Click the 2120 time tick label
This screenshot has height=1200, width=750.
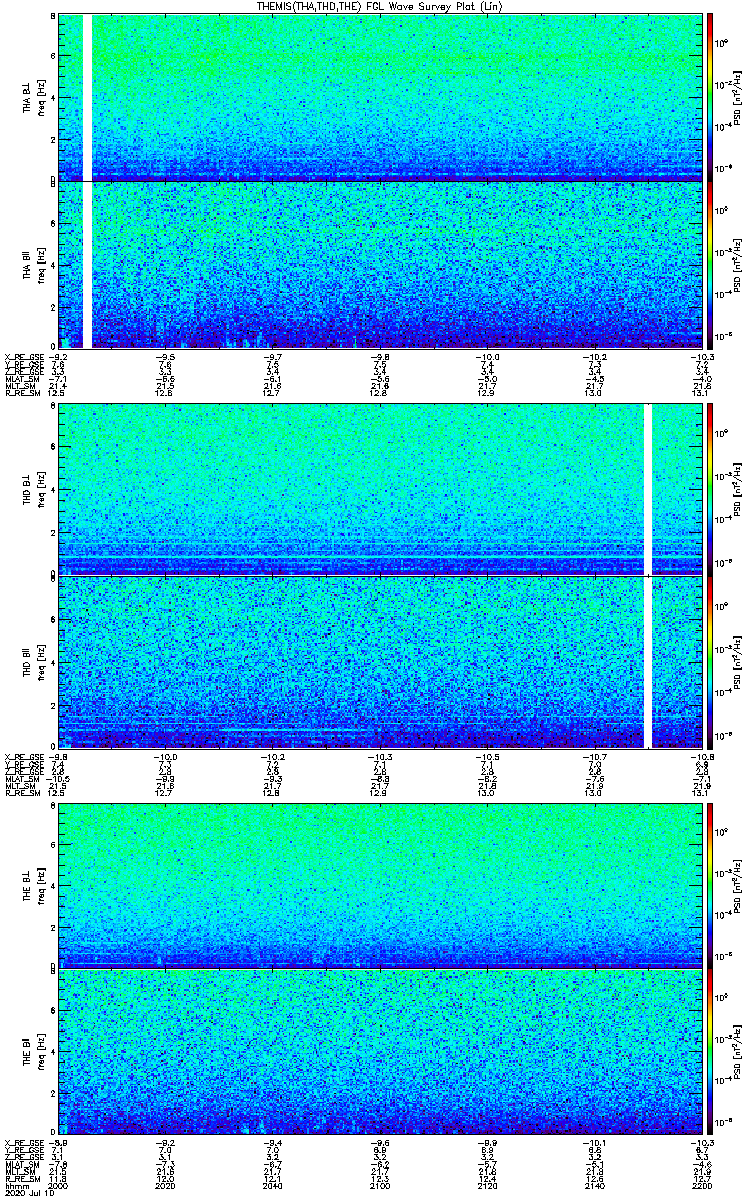click(488, 1186)
